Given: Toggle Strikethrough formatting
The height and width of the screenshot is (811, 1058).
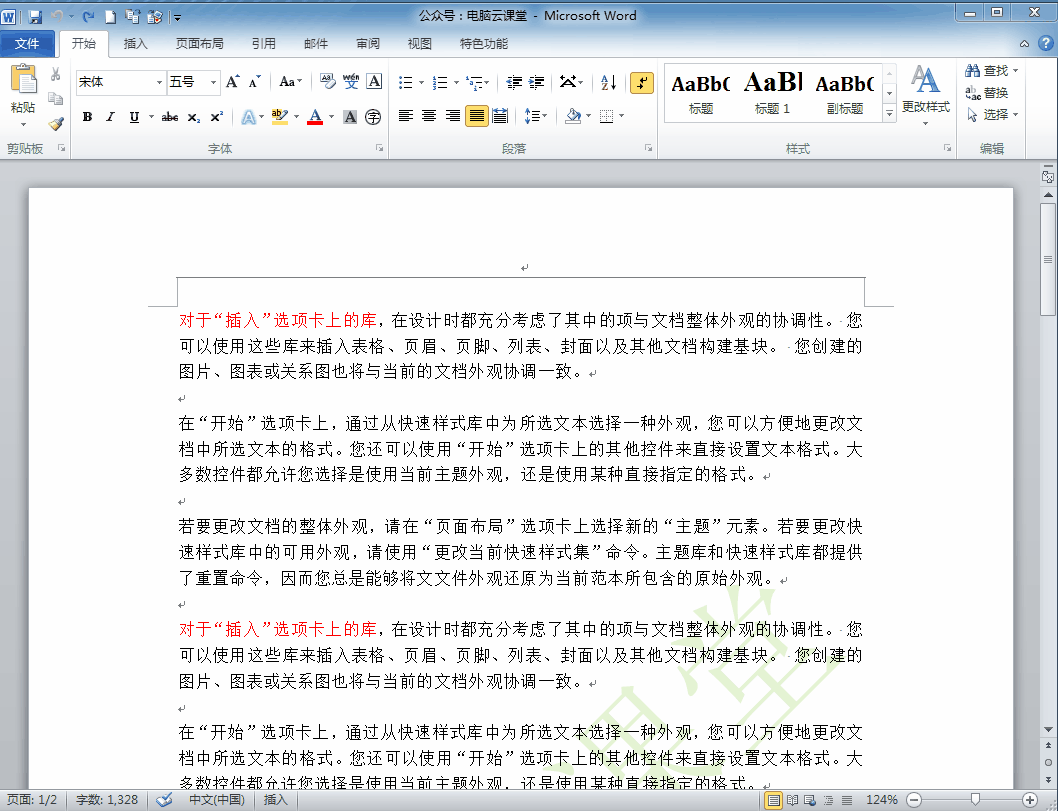Looking at the screenshot, I should (x=170, y=117).
